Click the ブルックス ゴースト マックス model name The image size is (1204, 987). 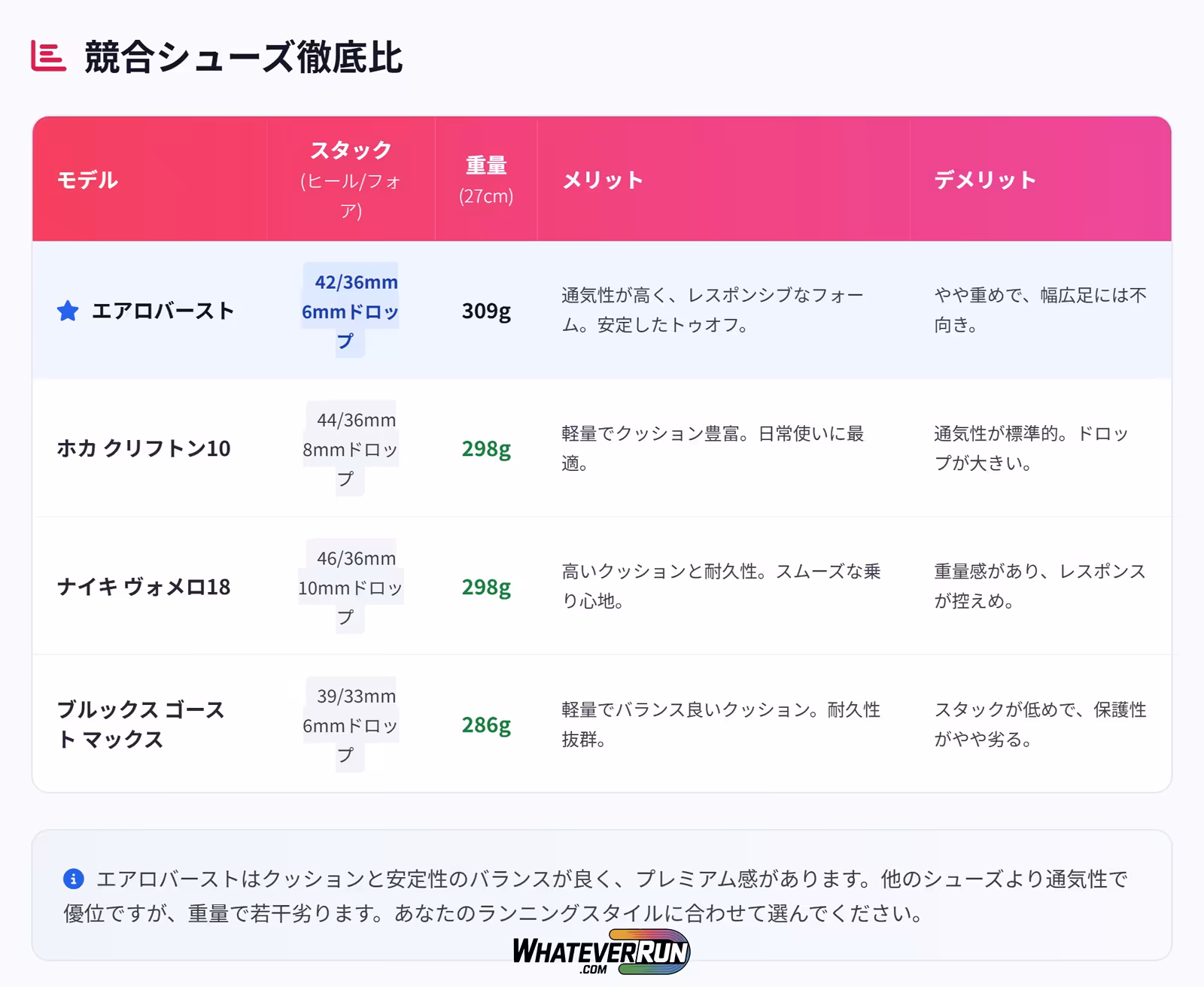pyautogui.click(x=141, y=724)
